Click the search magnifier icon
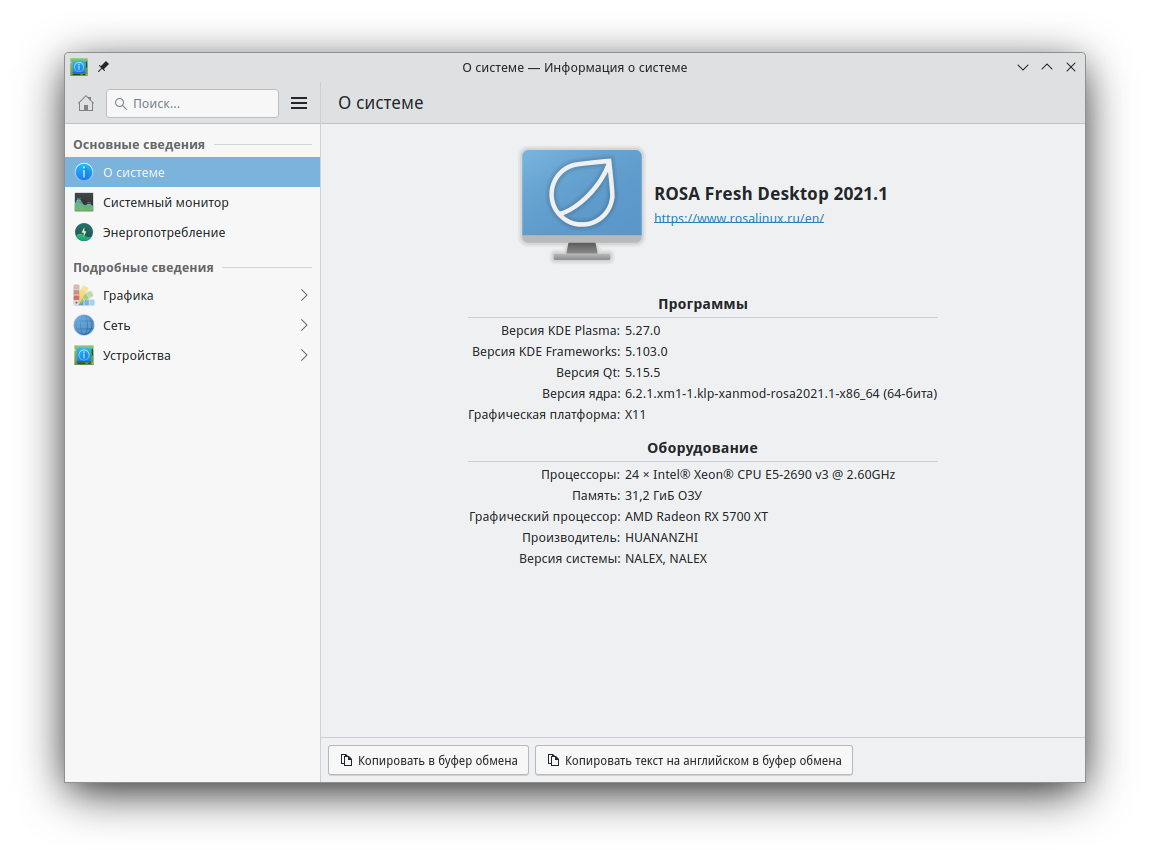 coord(121,103)
